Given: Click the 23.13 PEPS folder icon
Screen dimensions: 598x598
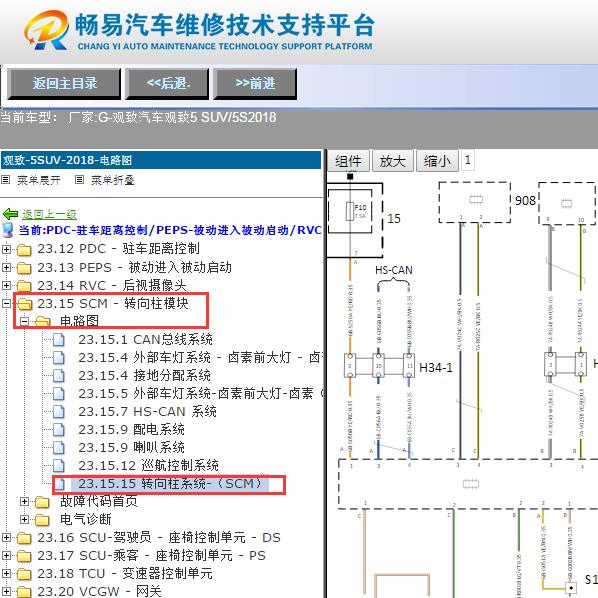Looking at the screenshot, I should pos(24,268).
